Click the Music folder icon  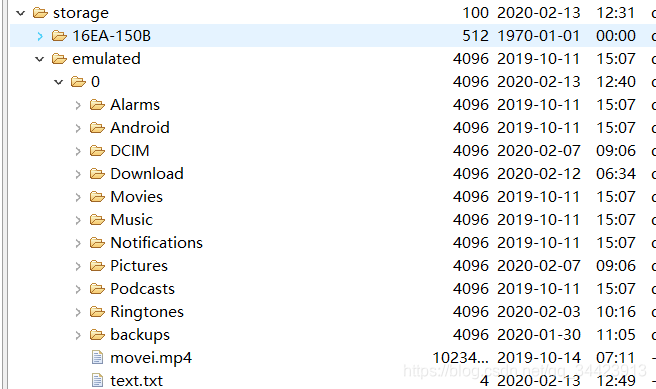[x=97, y=220]
